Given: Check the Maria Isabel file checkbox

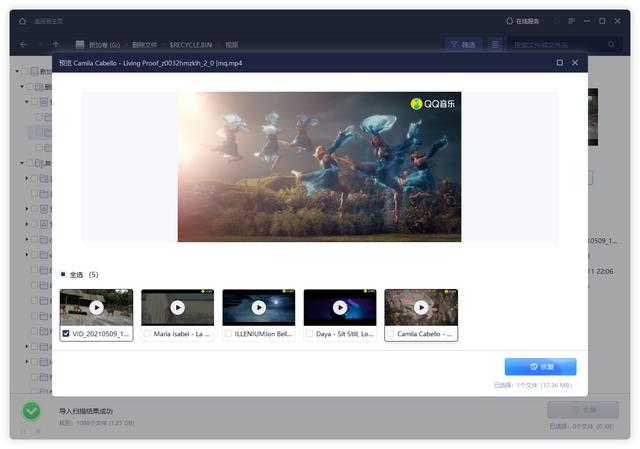Looking at the screenshot, I should [147, 333].
